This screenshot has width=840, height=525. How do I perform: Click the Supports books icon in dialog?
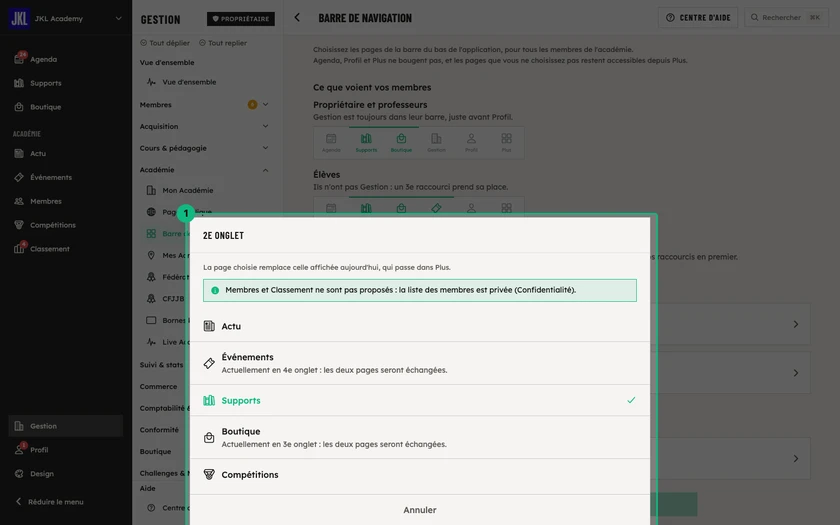pyautogui.click(x=209, y=400)
